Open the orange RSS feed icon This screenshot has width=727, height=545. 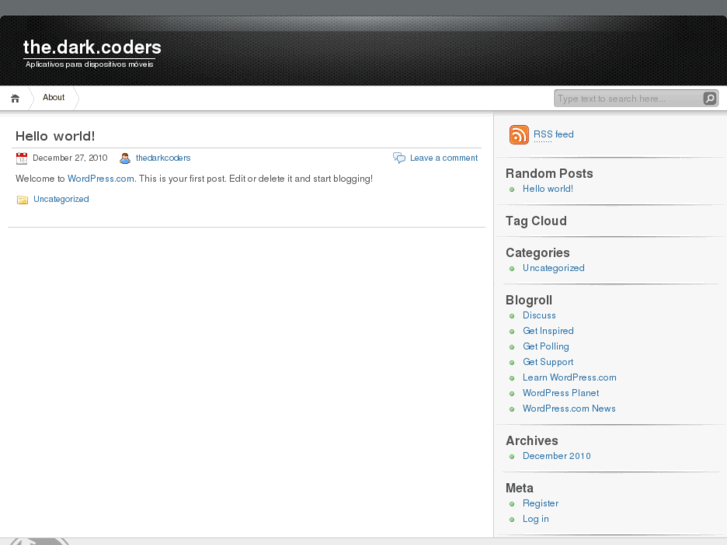519,135
